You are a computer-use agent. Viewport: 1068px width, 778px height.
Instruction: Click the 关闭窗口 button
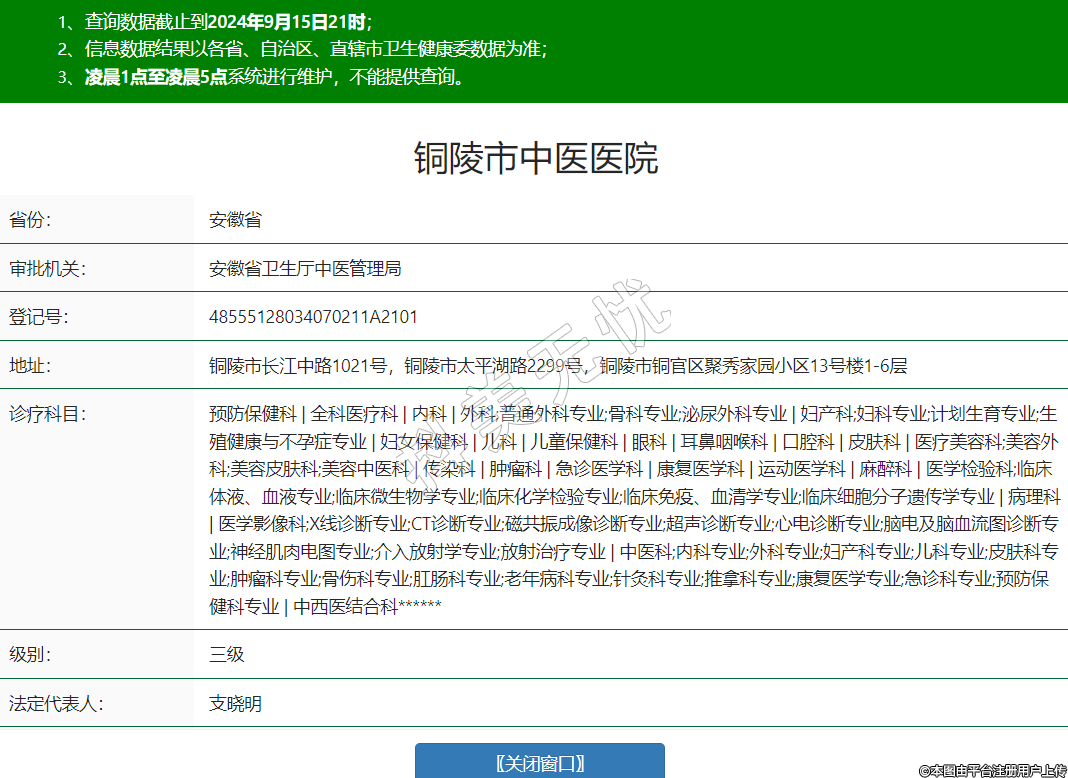[x=539, y=763]
